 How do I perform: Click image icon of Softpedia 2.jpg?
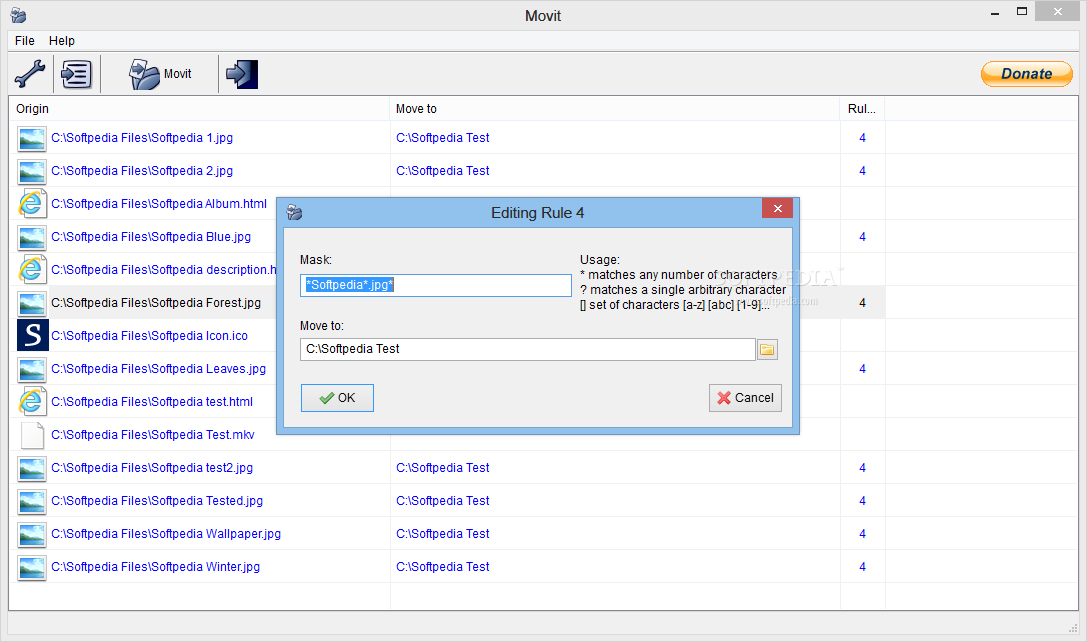(32, 171)
